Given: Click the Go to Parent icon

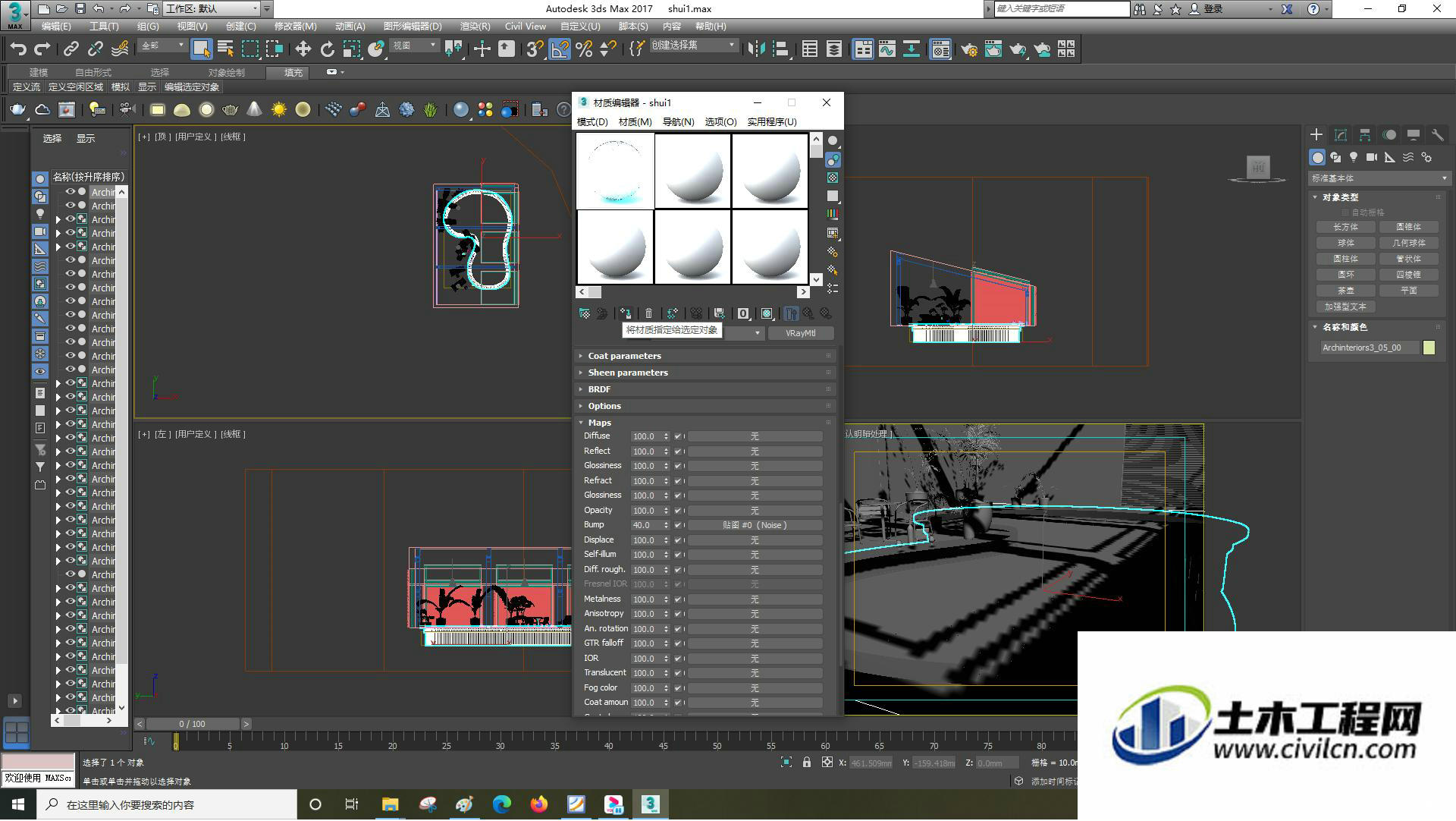Looking at the screenshot, I should (808, 313).
